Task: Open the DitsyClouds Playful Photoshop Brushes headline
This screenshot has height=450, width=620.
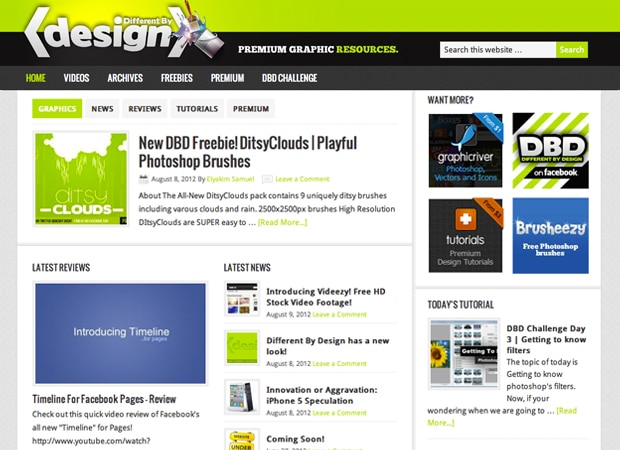Action: click(x=248, y=152)
